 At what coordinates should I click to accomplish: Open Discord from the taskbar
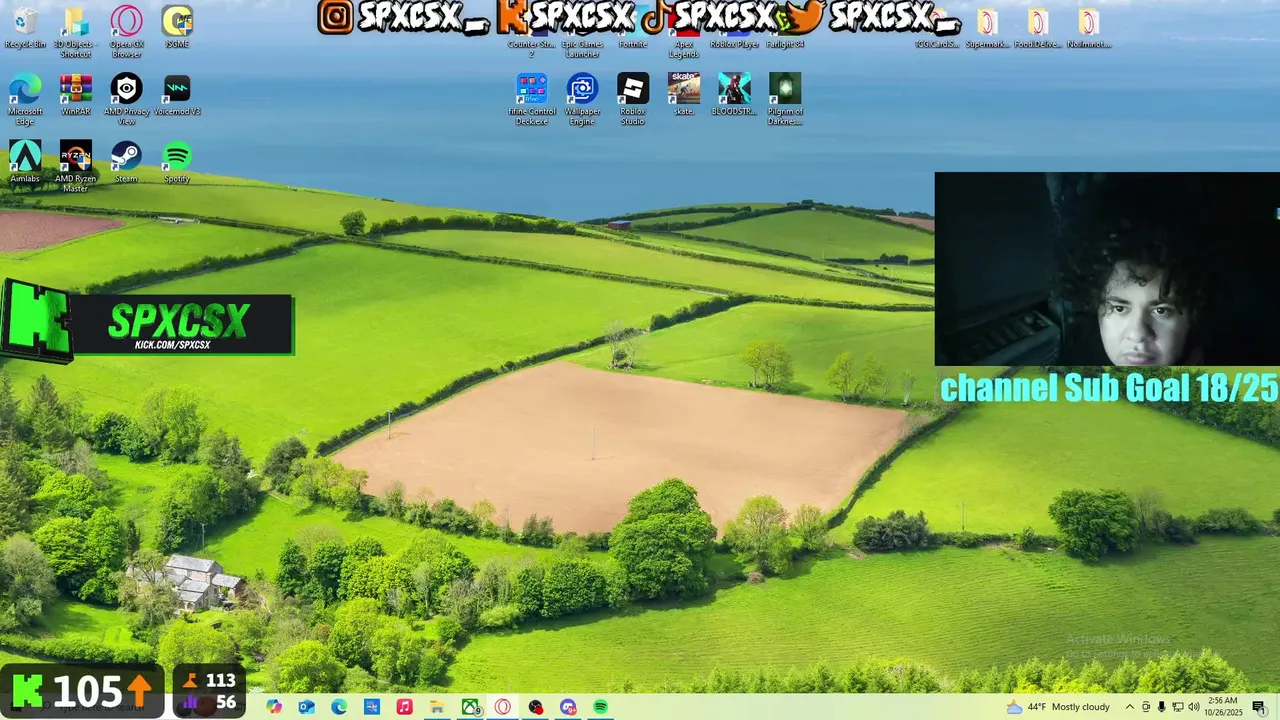[568, 707]
